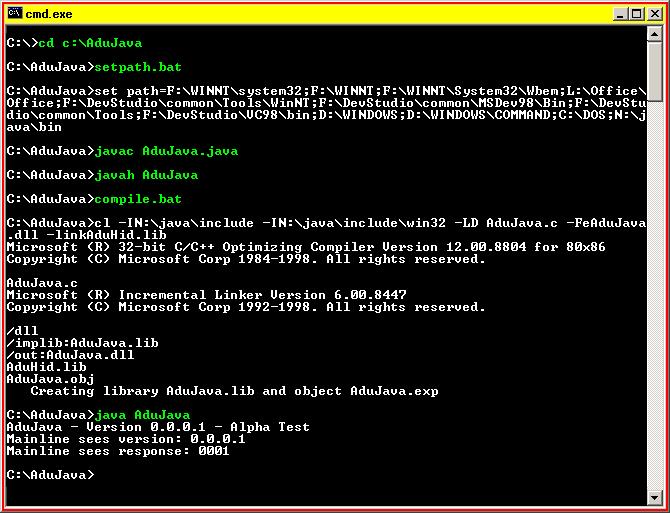Click the cmd.exe title bar text

point(49,14)
